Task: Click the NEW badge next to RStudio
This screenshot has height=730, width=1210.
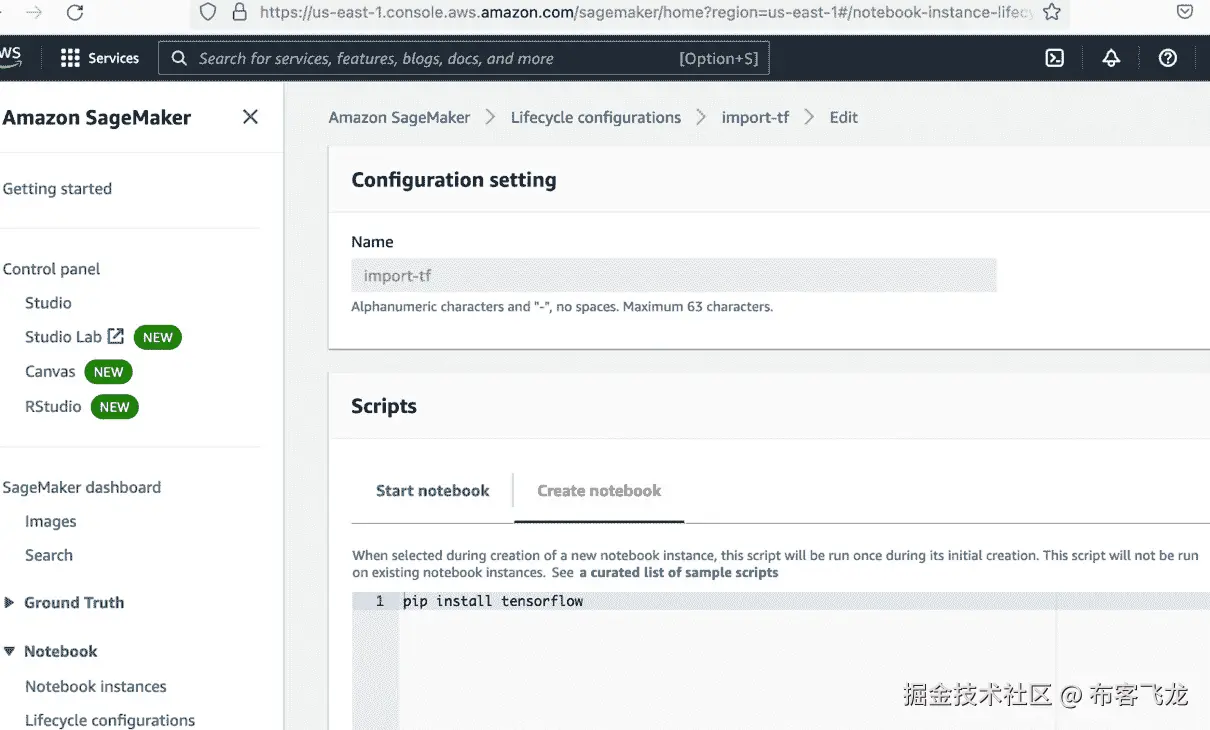Action: 115,407
